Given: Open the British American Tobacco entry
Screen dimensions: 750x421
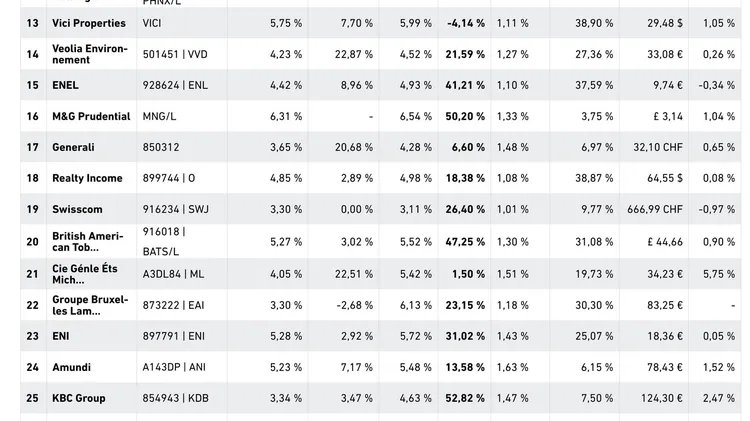Looking at the screenshot, I should click(88, 241).
